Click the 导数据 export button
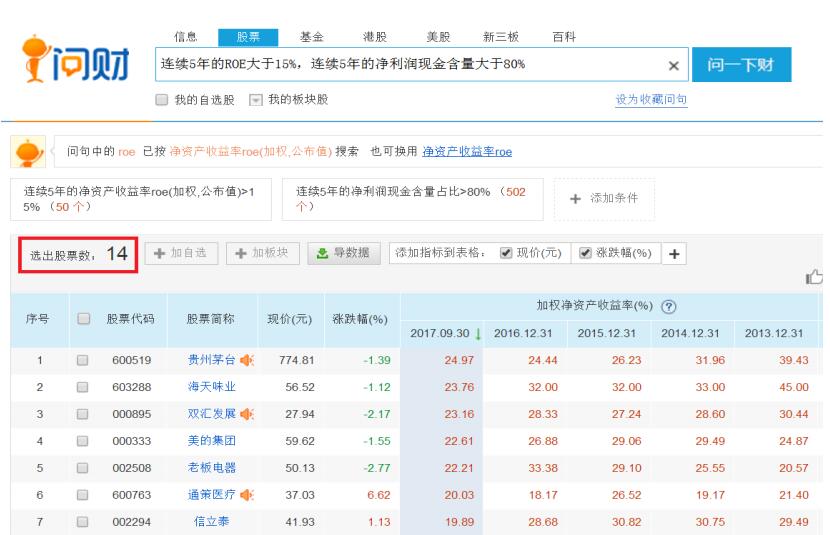 344,253
